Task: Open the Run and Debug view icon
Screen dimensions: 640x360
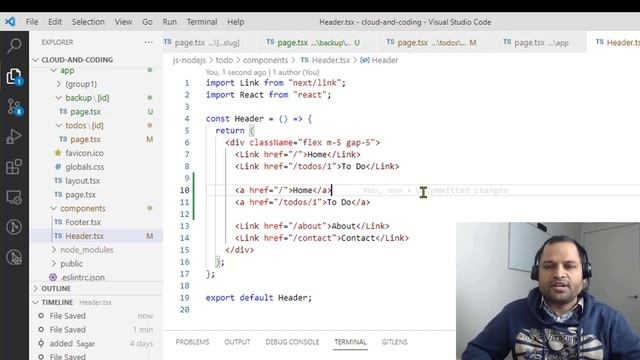Action: coord(14,136)
